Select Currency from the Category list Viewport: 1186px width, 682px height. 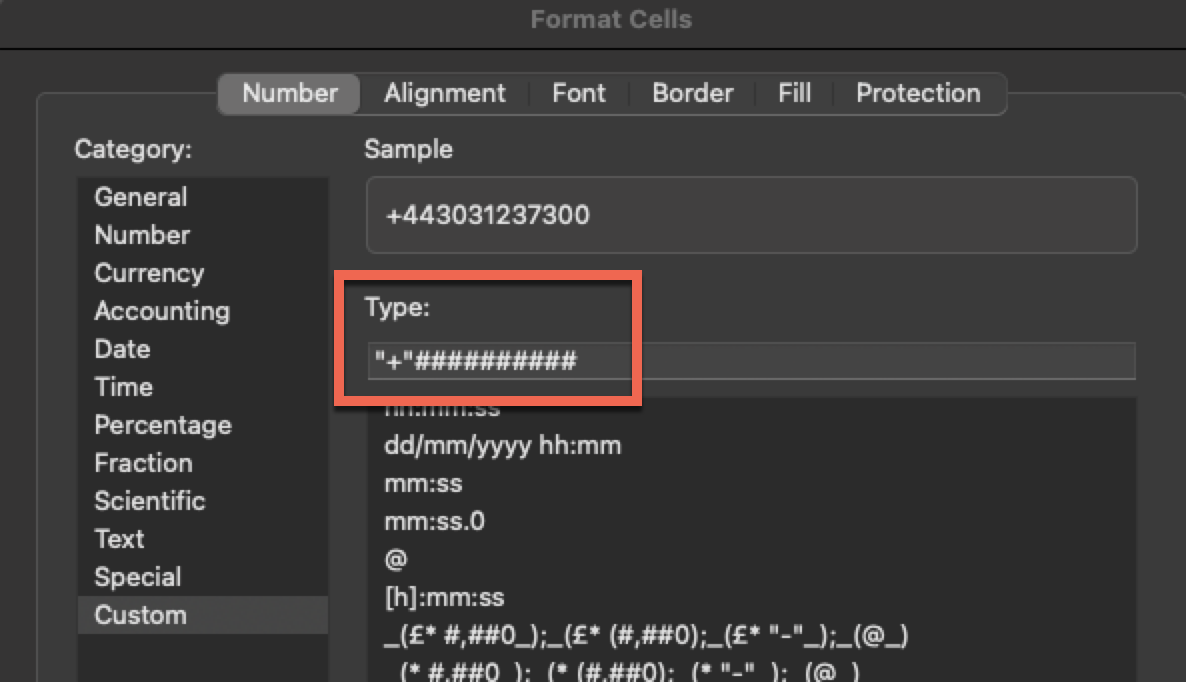tap(149, 273)
